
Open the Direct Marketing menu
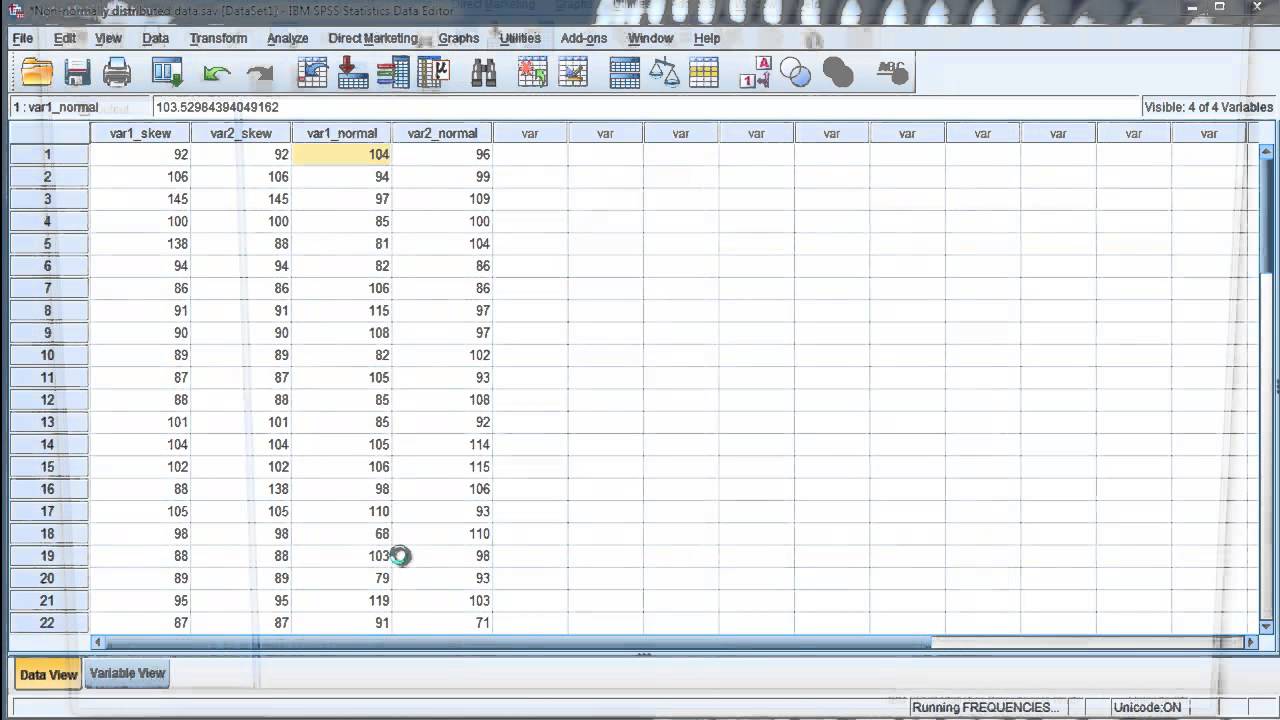coord(373,38)
